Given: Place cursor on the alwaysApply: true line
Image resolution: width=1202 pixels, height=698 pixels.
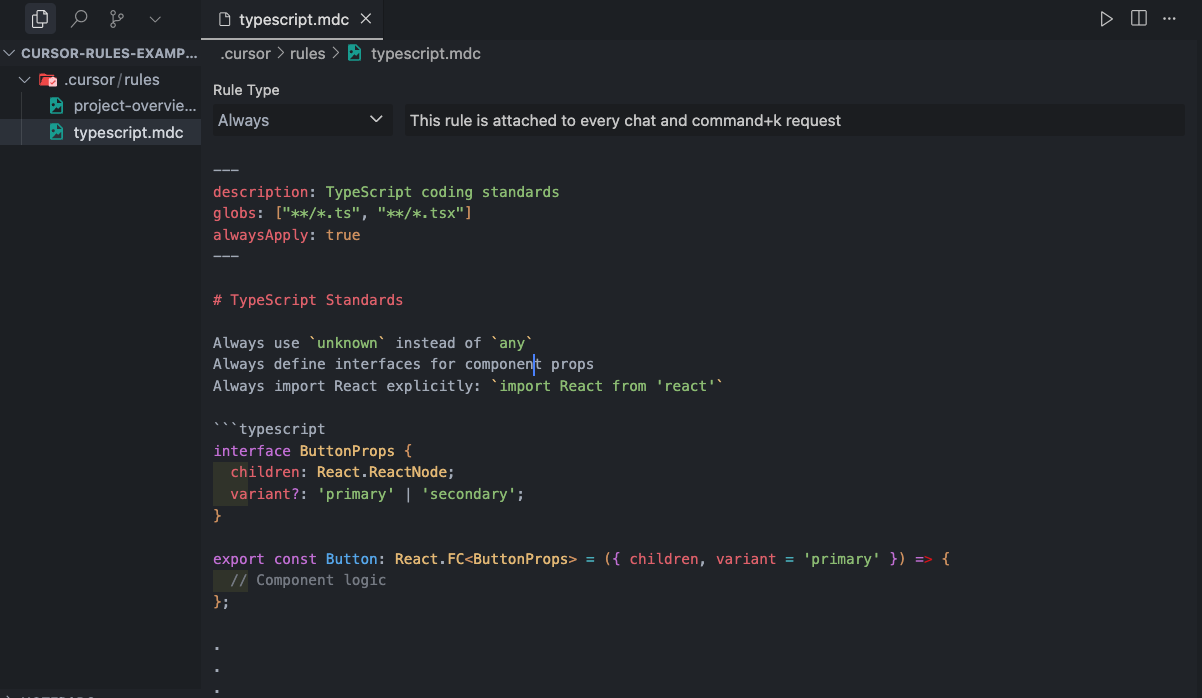Looking at the screenshot, I should click(286, 235).
